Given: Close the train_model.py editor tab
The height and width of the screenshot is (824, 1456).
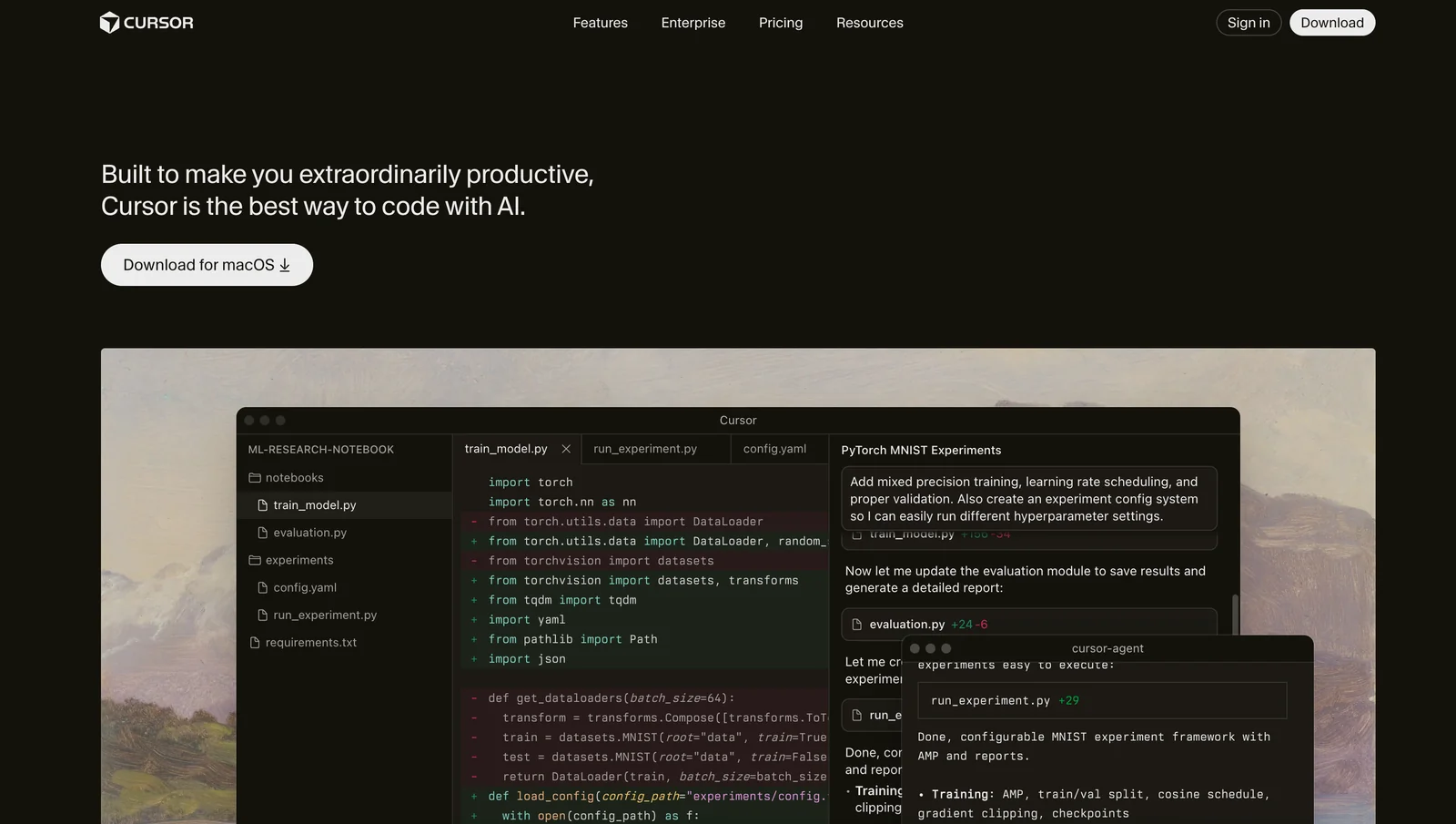Looking at the screenshot, I should point(566,449).
